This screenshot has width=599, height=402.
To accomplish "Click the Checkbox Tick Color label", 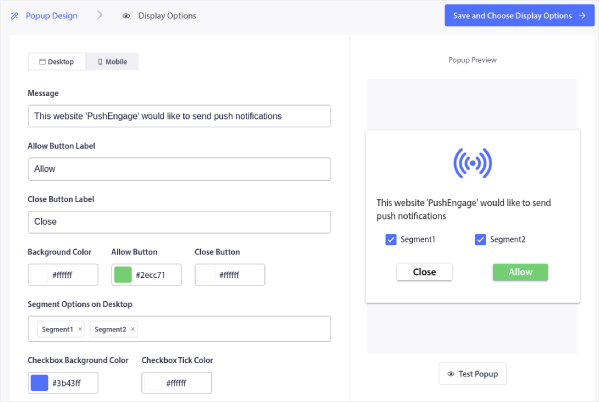I will coord(177,360).
